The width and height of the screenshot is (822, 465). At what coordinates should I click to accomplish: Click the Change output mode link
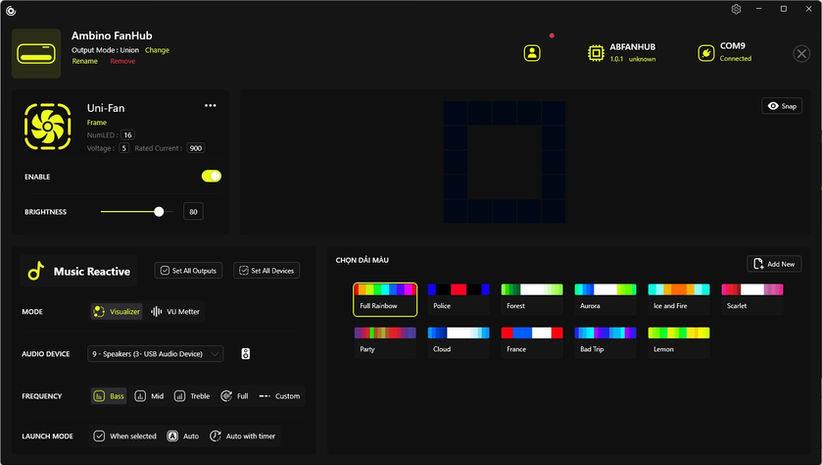157,50
